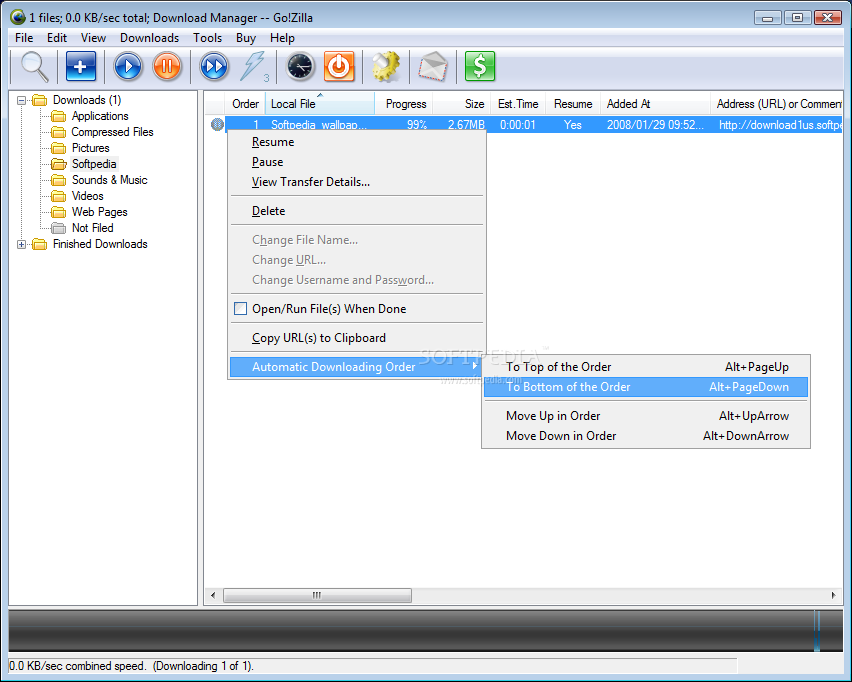The image size is (852, 682).
Task: Click the green dollar buy icon
Action: (x=480, y=66)
